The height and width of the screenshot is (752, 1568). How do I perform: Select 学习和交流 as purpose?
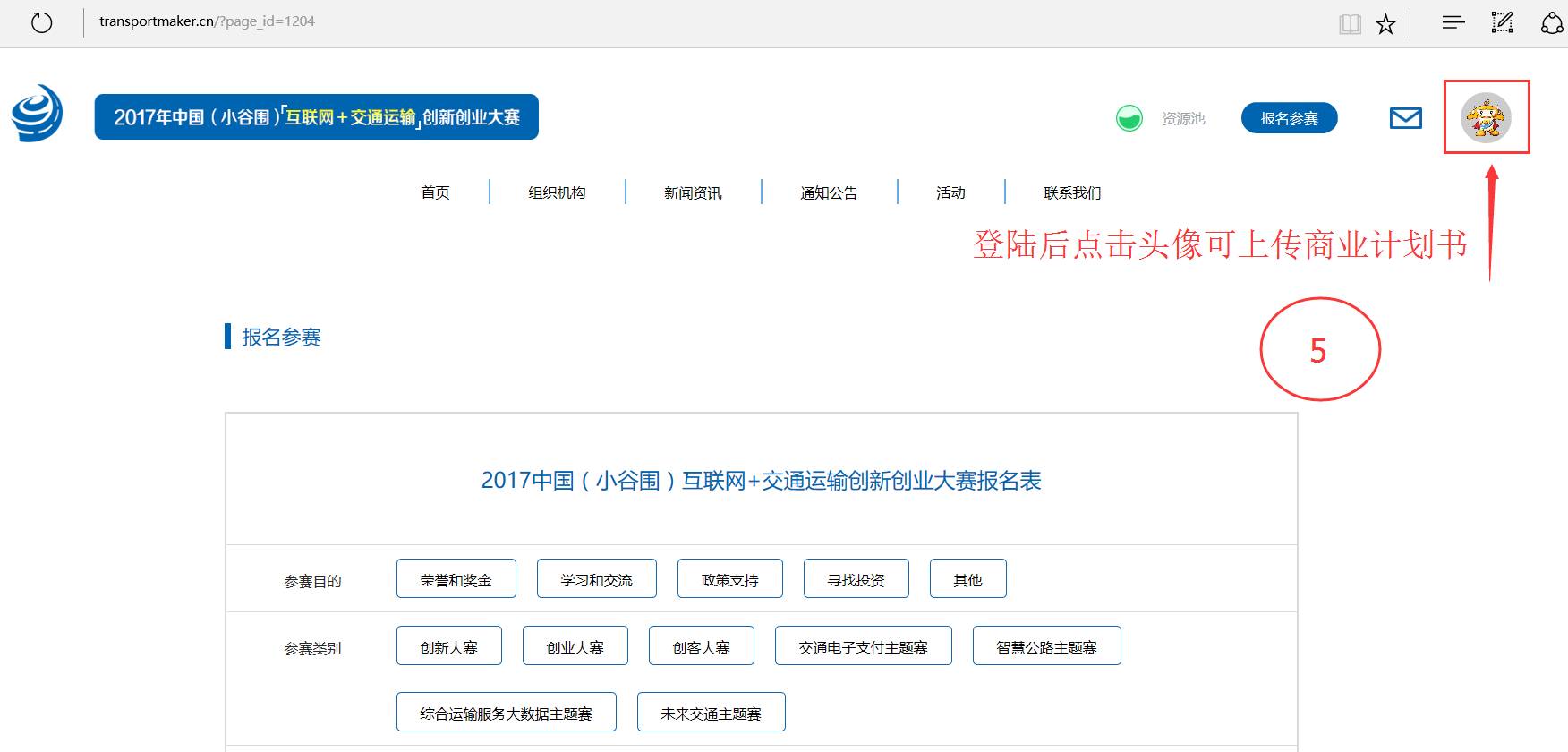coord(597,578)
